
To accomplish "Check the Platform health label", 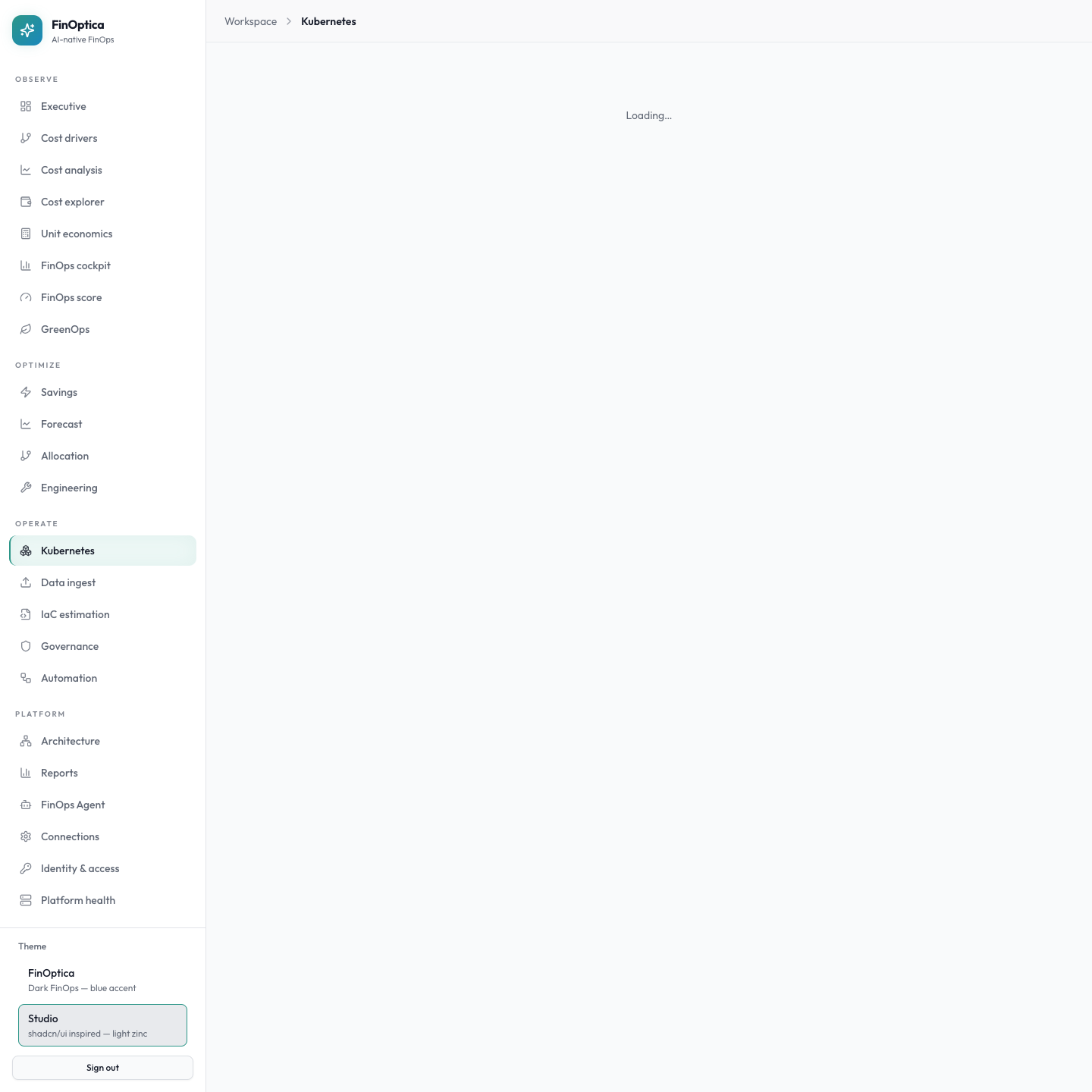I will point(78,900).
